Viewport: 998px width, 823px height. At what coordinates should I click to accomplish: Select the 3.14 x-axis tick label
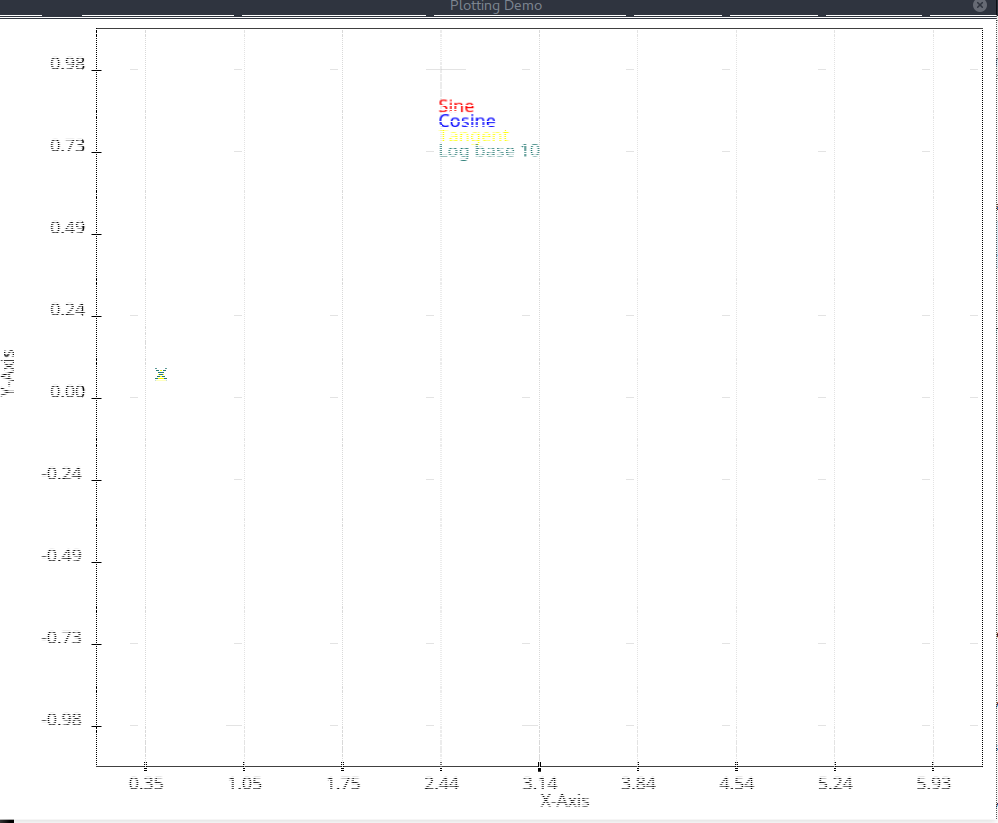[x=540, y=785]
